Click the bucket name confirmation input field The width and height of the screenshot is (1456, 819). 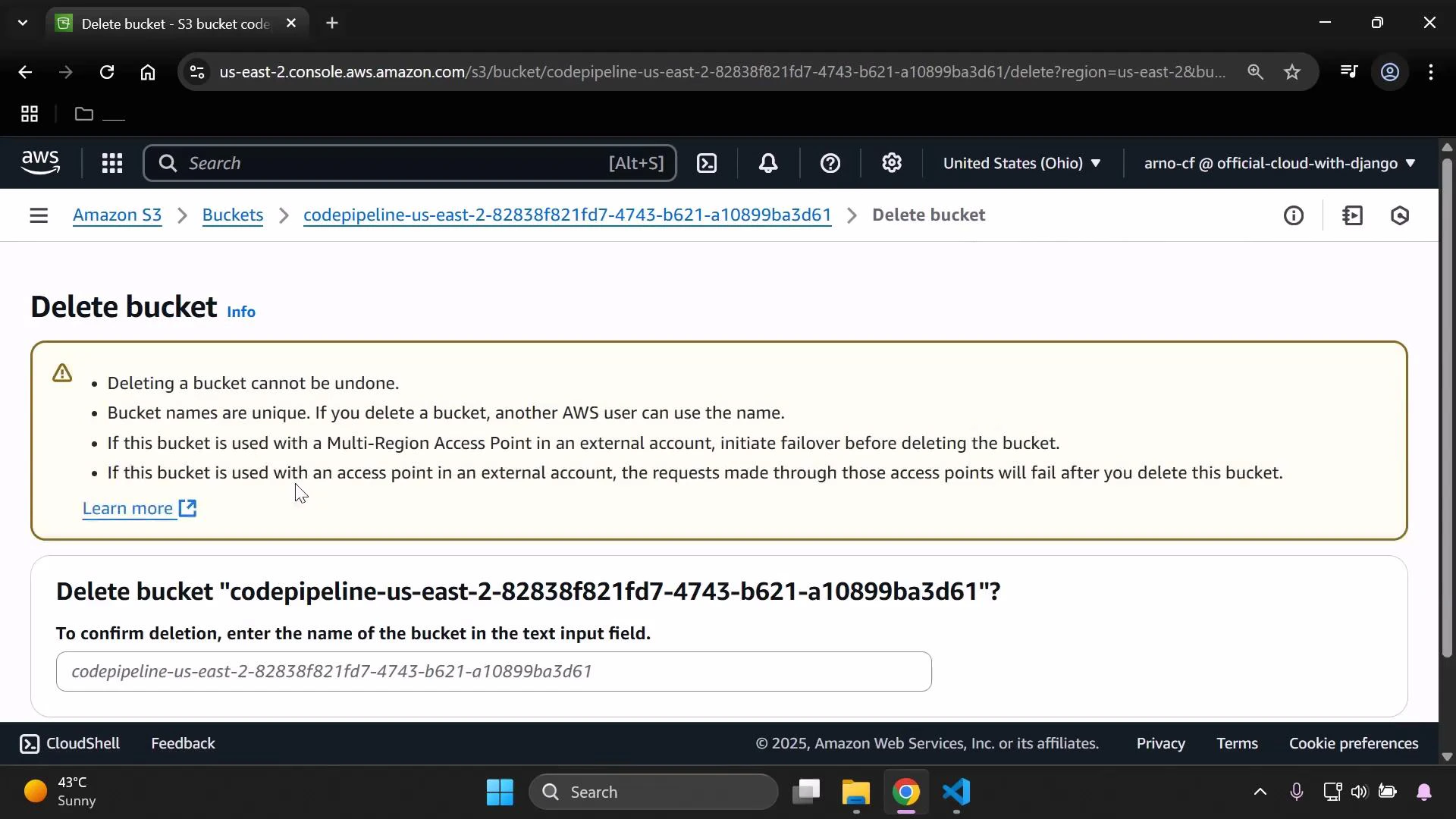click(493, 671)
